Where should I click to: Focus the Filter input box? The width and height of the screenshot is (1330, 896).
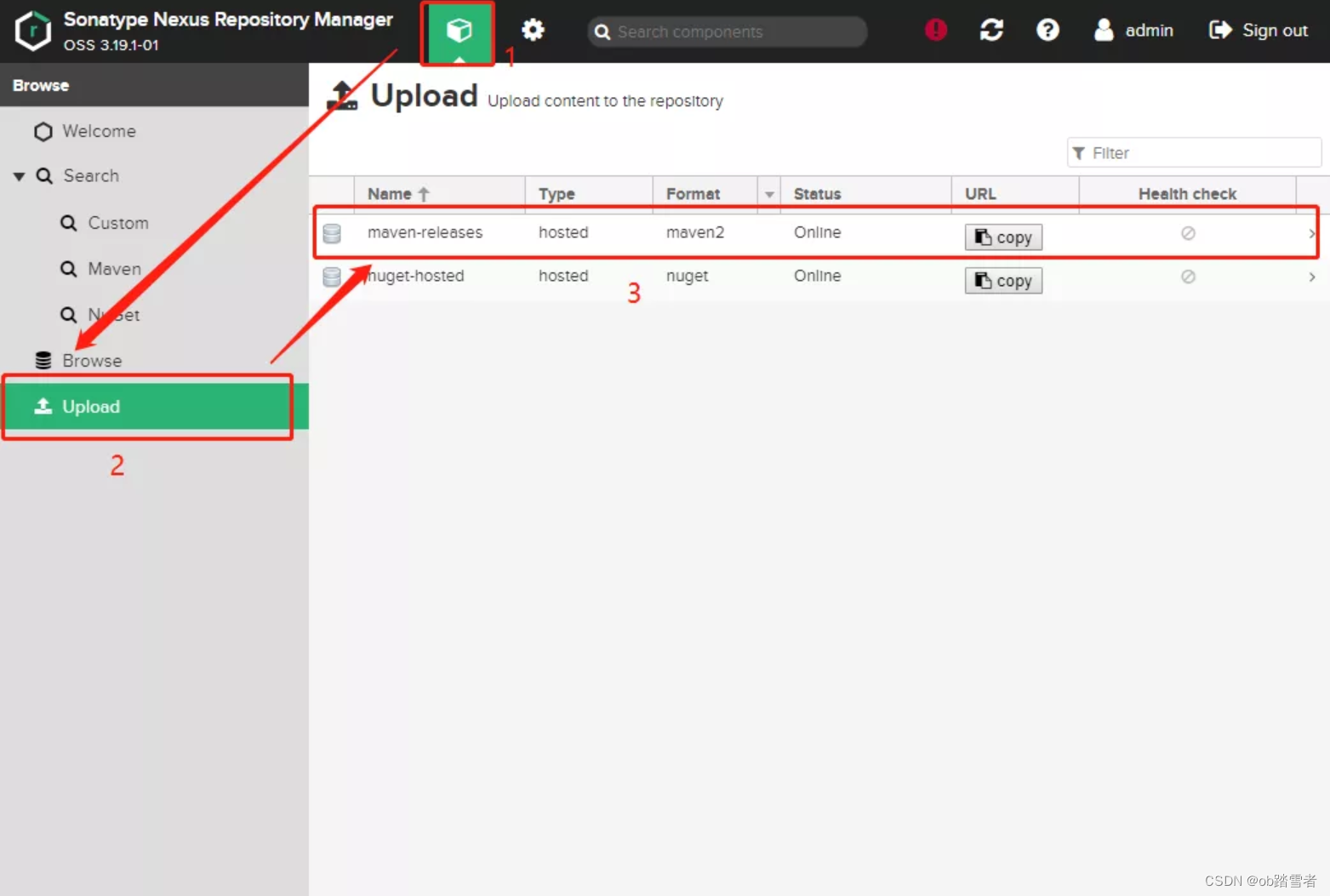point(1194,153)
